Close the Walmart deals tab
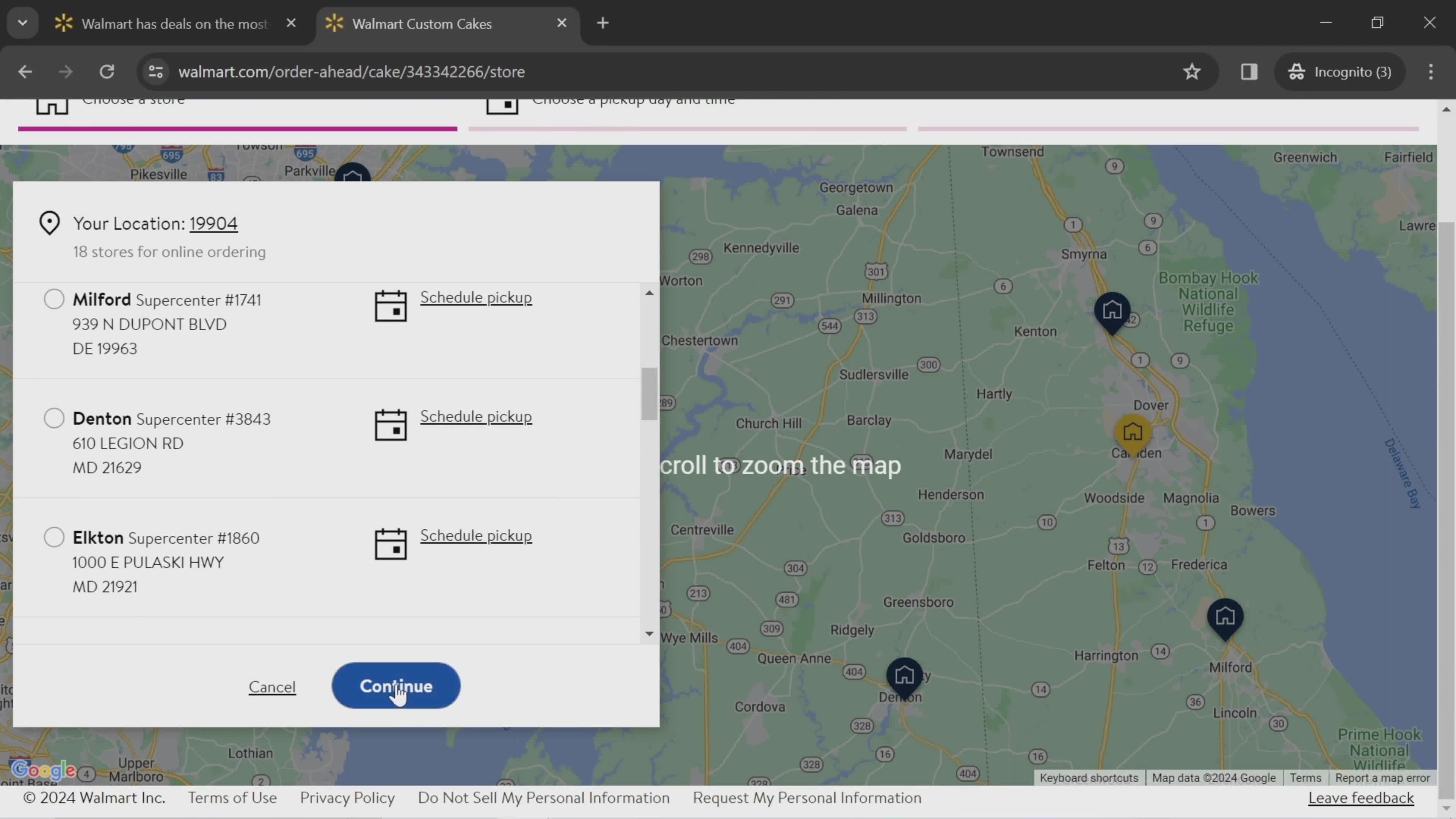 click(x=291, y=23)
